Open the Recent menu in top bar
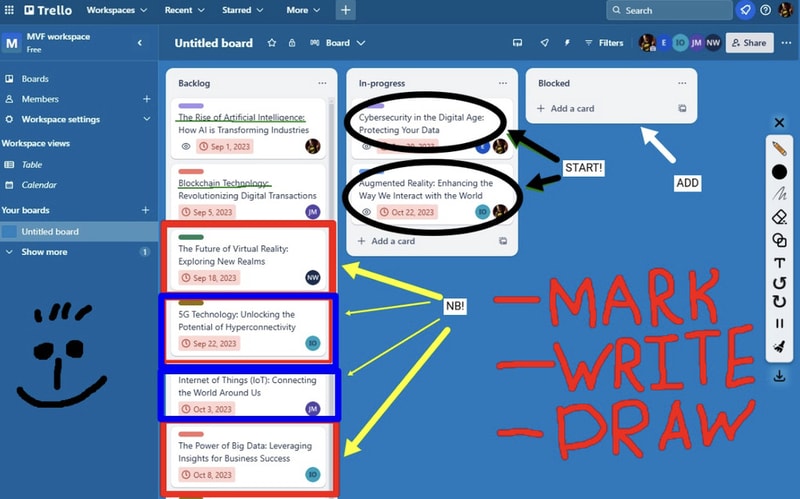This screenshot has width=800, height=499. tap(184, 10)
